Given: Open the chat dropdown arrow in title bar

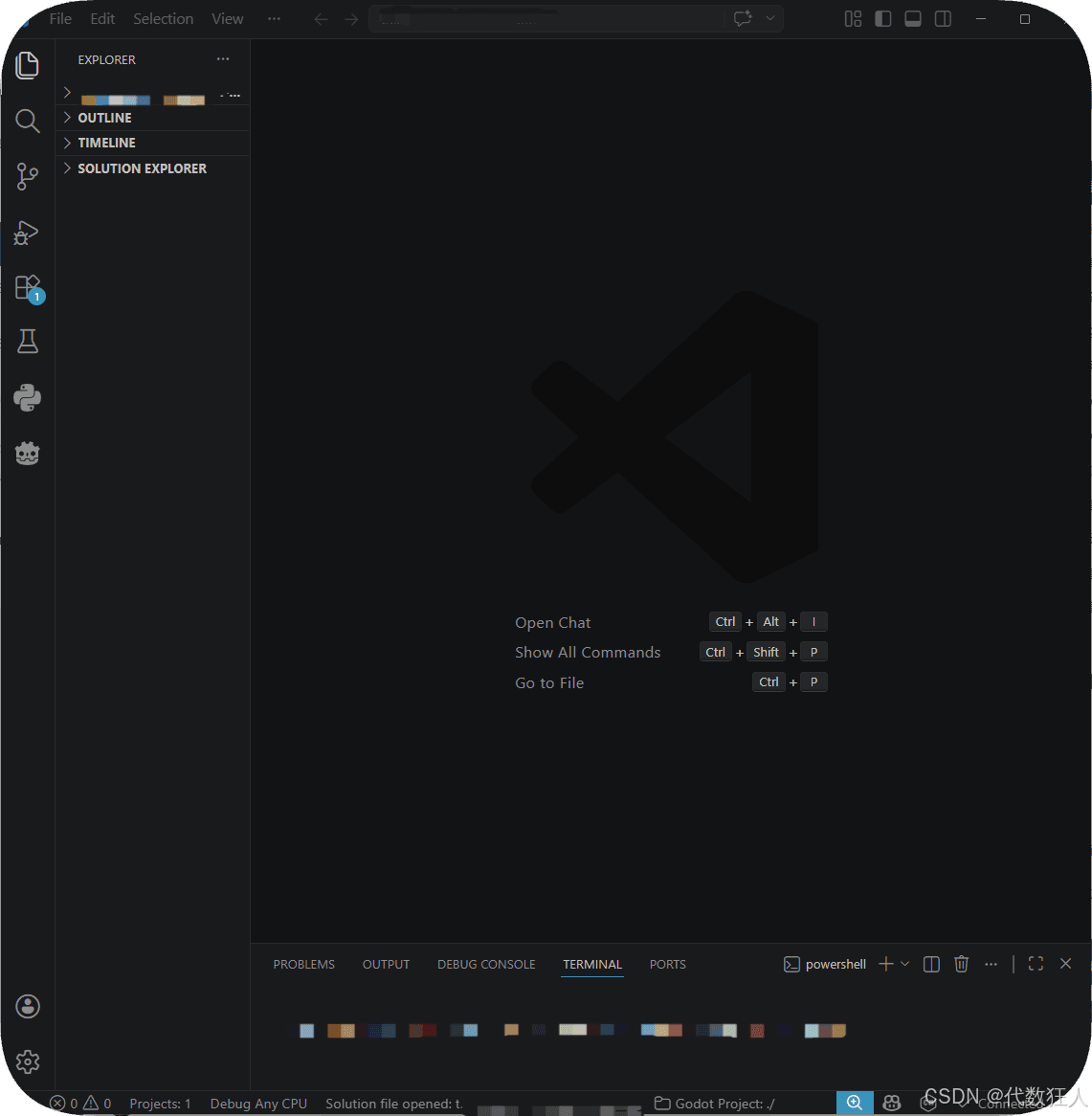Looking at the screenshot, I should (x=770, y=18).
